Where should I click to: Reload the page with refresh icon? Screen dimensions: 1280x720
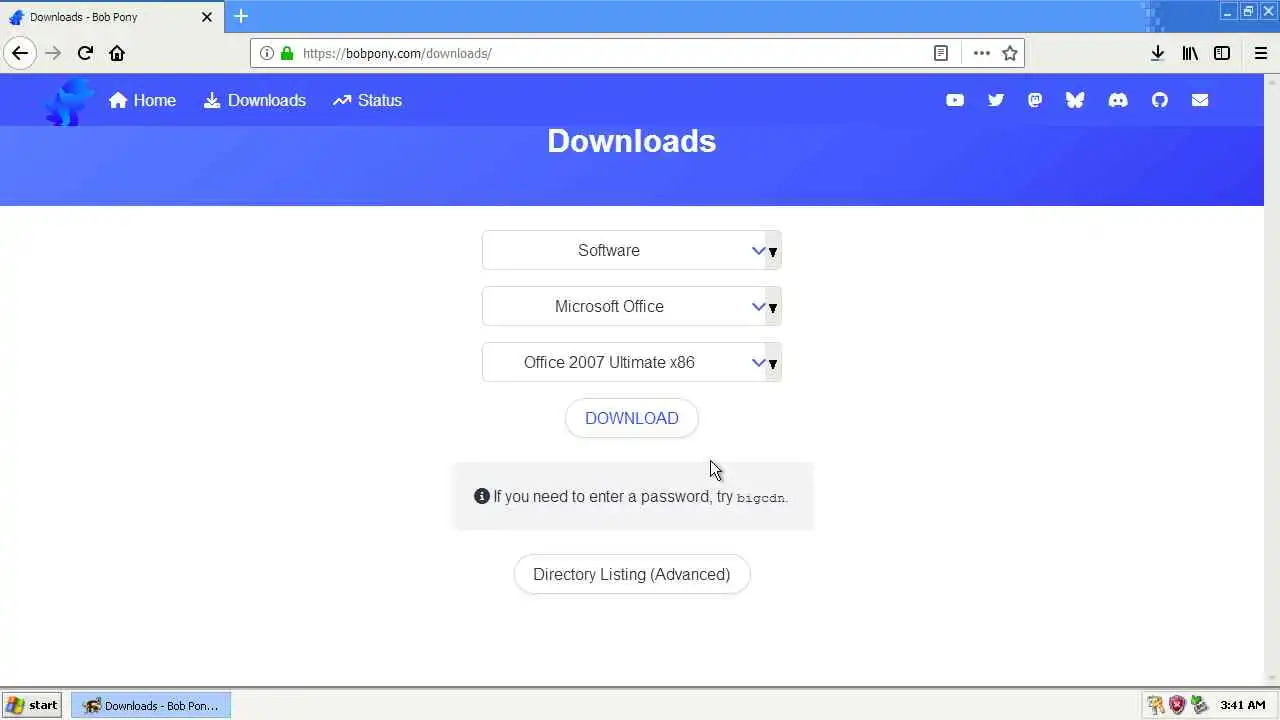(85, 53)
